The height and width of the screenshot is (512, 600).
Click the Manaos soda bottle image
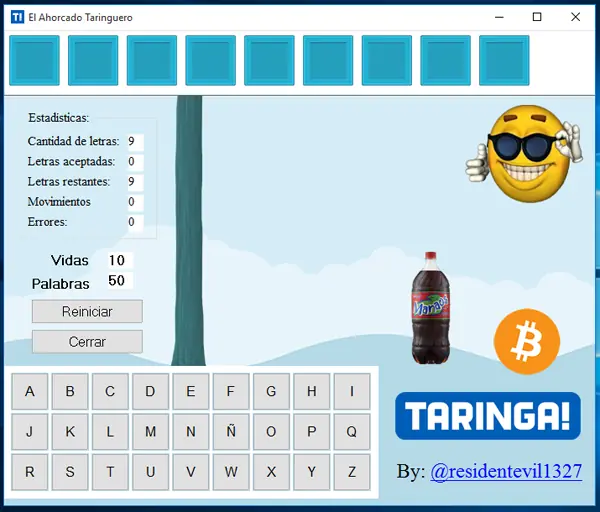click(x=430, y=308)
